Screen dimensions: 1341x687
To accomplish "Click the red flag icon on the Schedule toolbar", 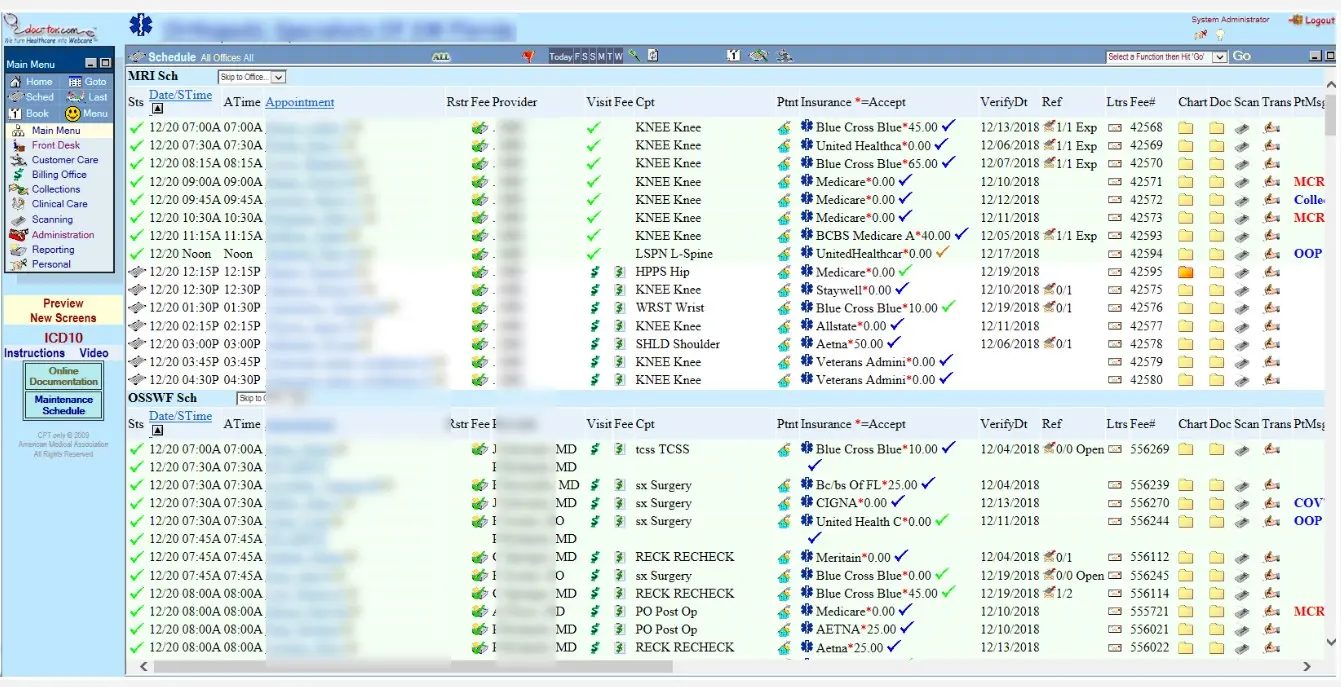I will pos(527,55).
